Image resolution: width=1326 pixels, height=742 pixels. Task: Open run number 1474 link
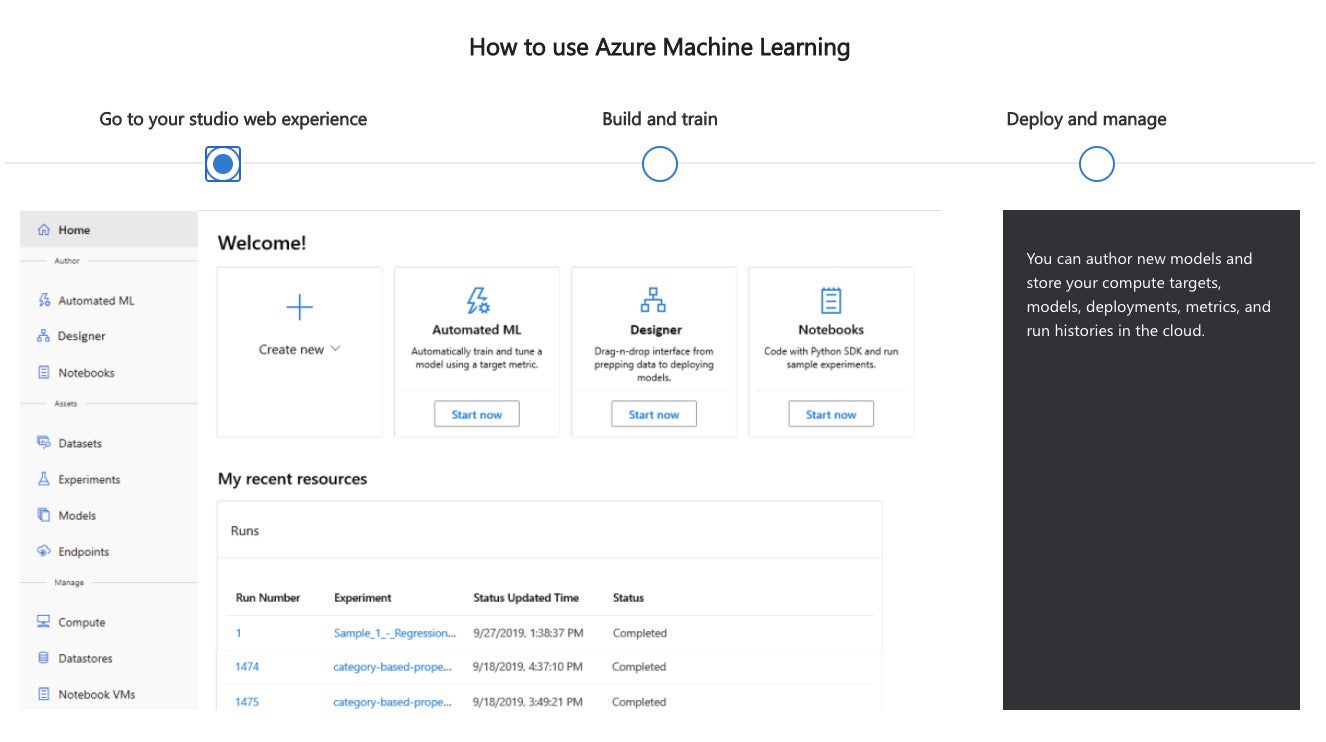pyautogui.click(x=247, y=667)
